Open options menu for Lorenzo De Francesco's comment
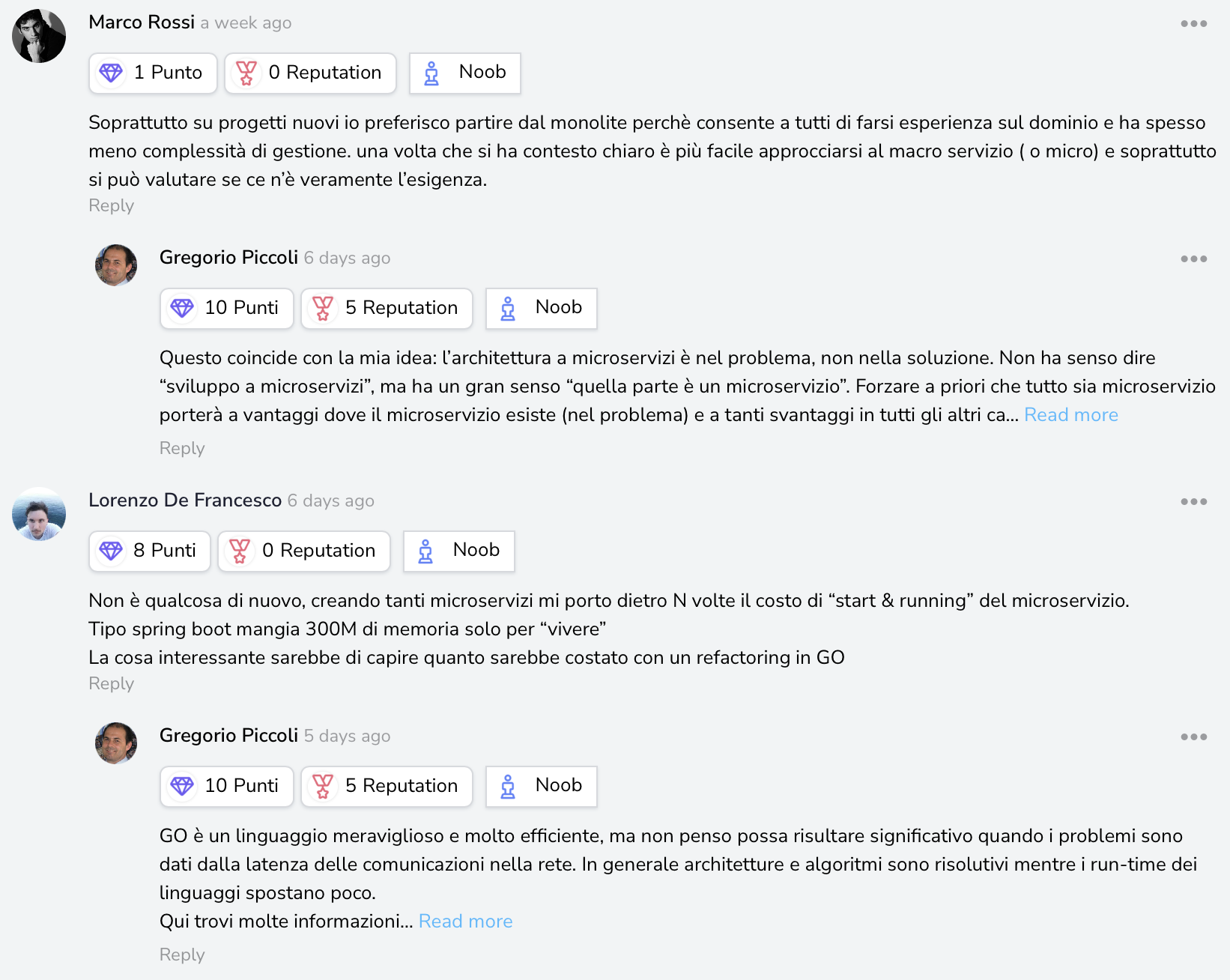This screenshot has height=980, width=1230. click(1193, 502)
